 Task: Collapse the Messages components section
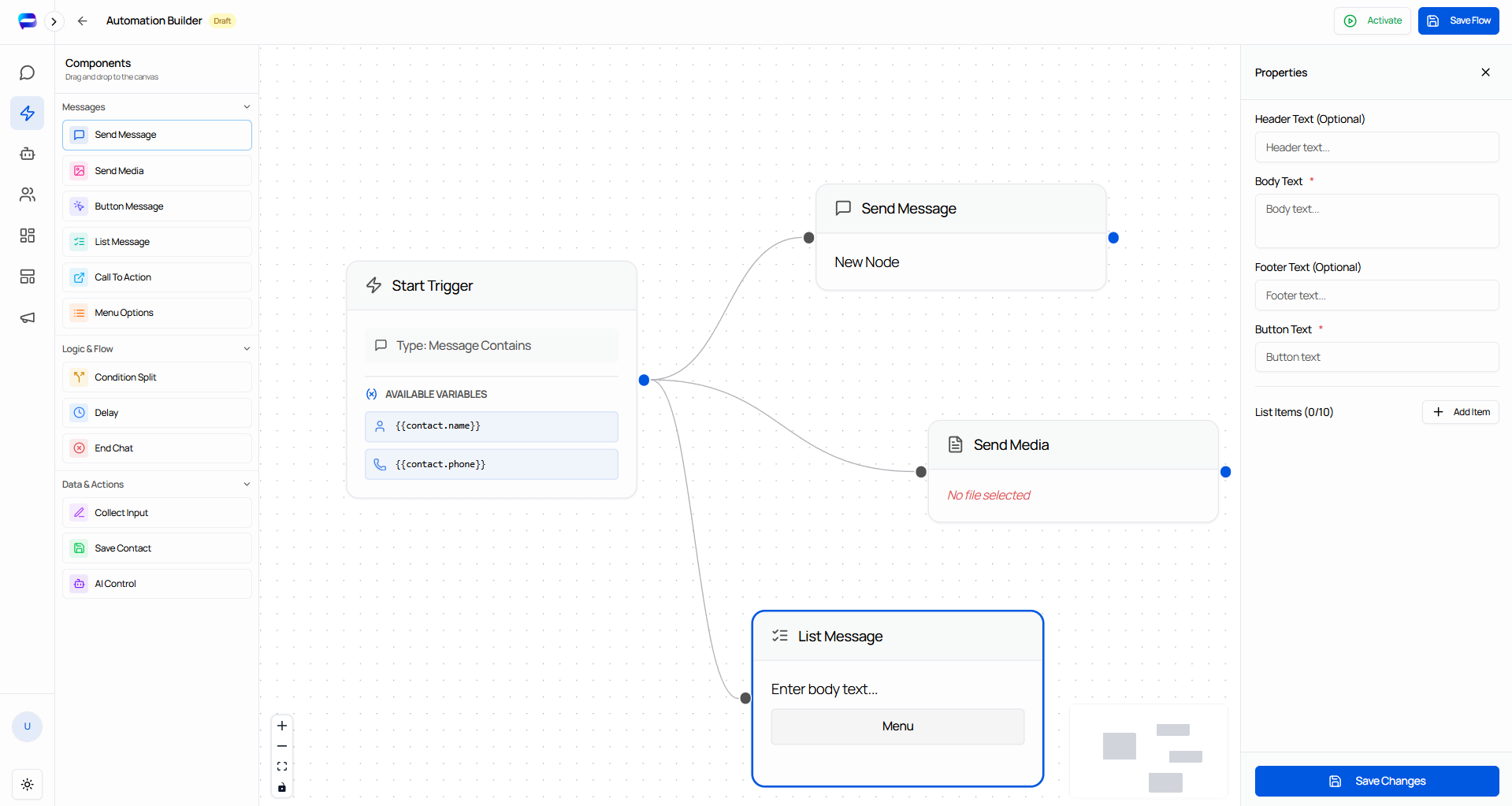click(247, 107)
